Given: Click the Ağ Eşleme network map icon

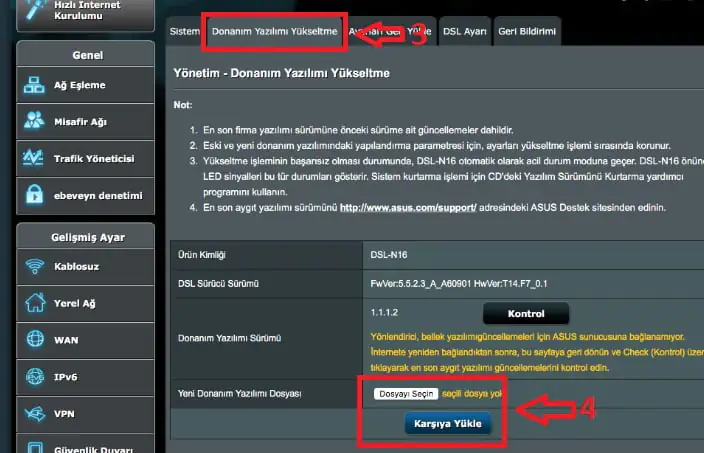Looking at the screenshot, I should coord(34,85).
